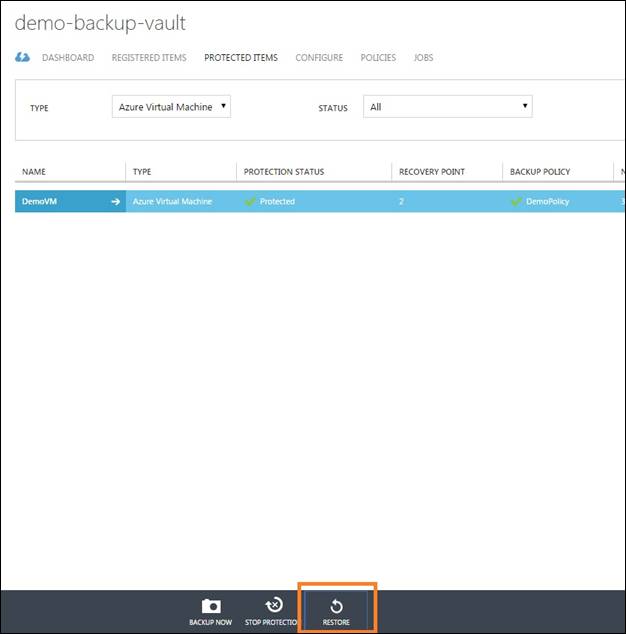Open the Type dropdown showing Azure Virtual Machine

tap(171, 107)
